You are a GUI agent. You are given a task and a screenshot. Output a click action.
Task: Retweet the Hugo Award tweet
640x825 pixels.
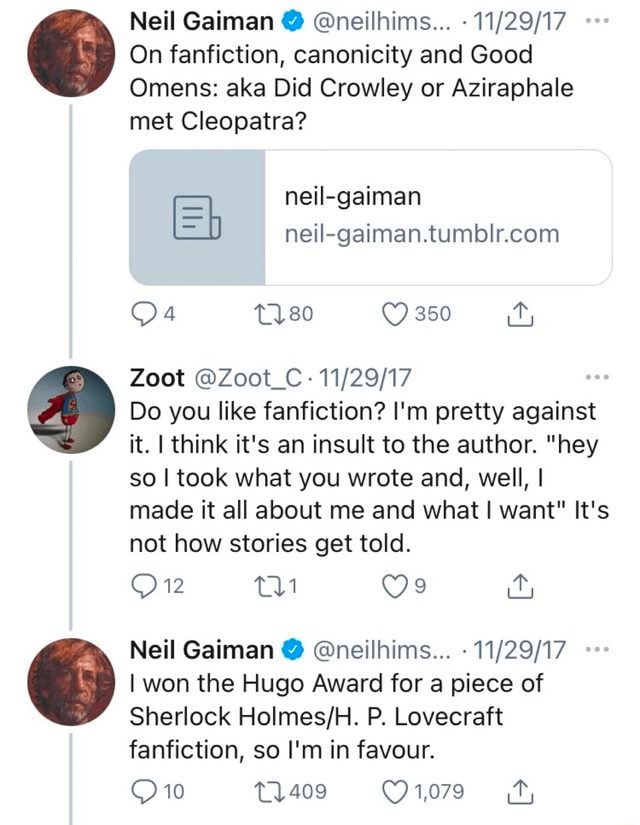click(270, 791)
